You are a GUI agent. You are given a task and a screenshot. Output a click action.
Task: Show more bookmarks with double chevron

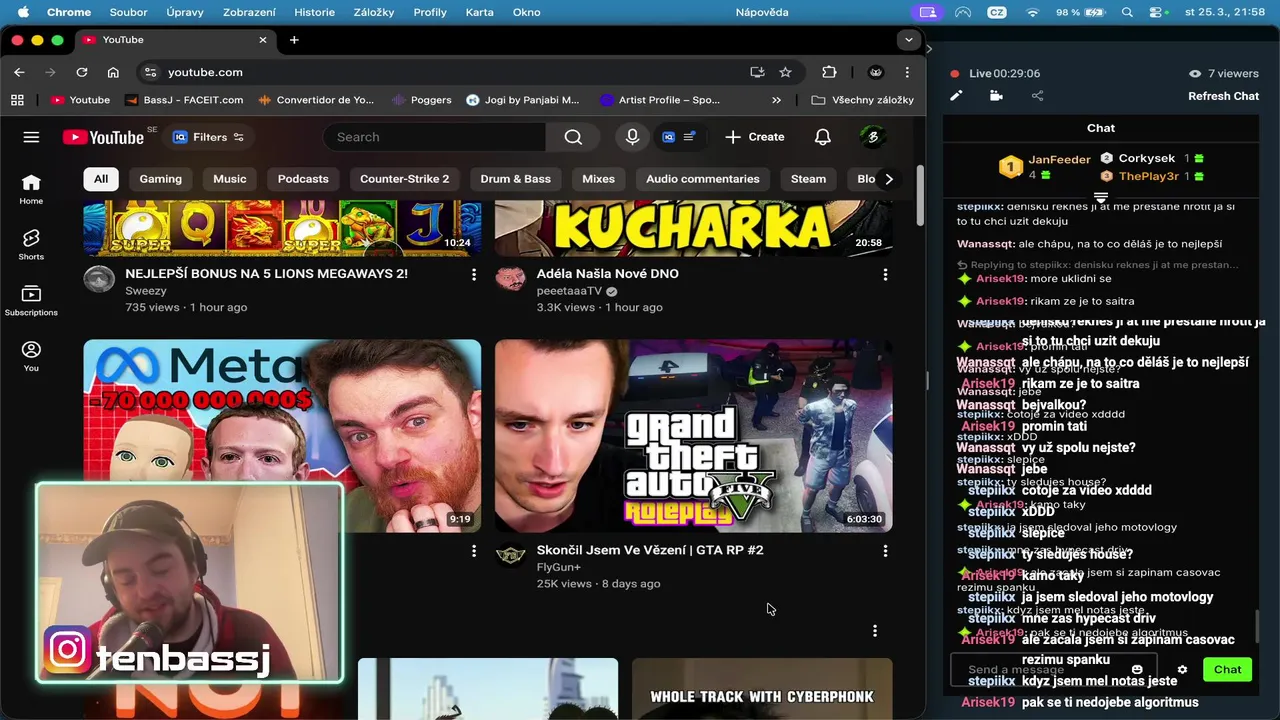pos(776,100)
